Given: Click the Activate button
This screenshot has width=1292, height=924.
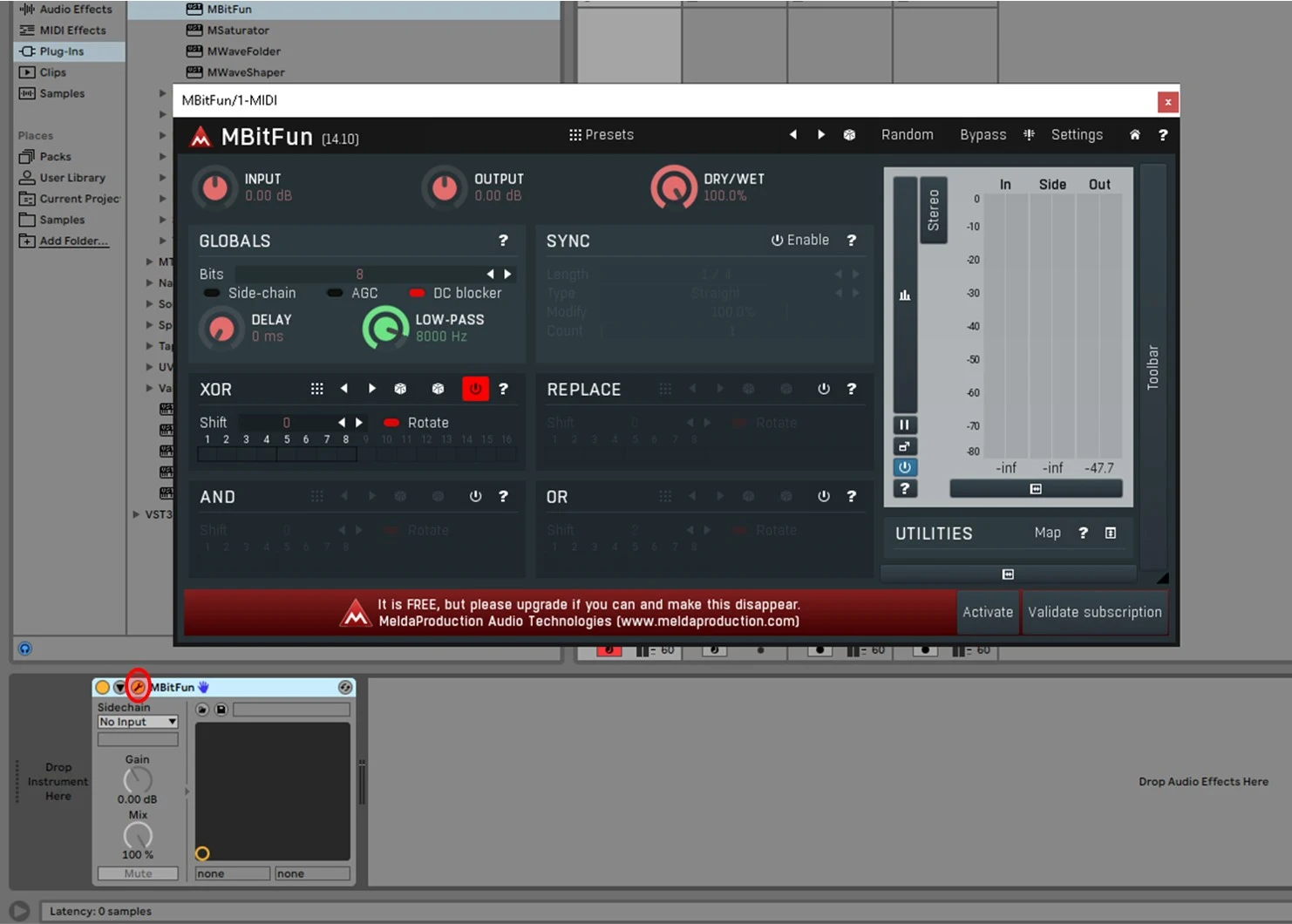Looking at the screenshot, I should point(988,612).
